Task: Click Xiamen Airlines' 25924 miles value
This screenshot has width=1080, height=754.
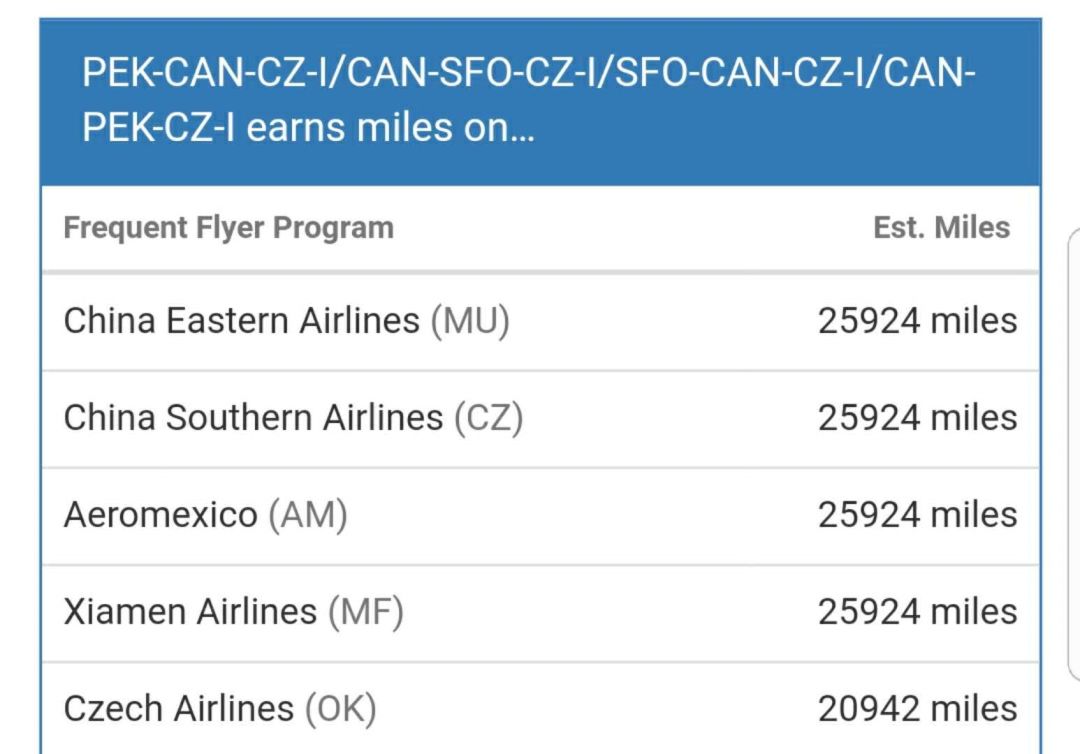Action: click(917, 611)
